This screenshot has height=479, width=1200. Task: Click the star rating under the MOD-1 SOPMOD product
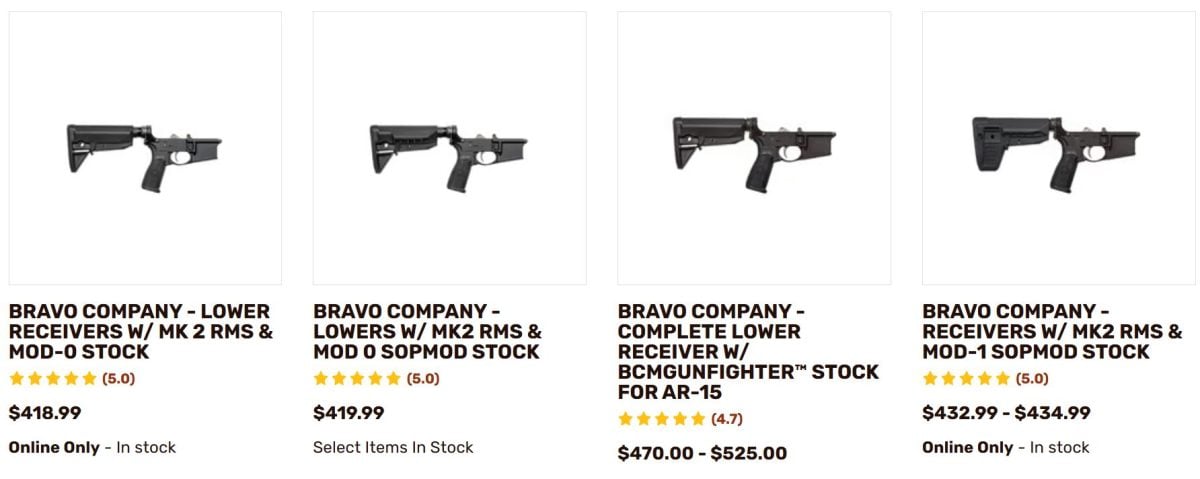click(x=966, y=379)
